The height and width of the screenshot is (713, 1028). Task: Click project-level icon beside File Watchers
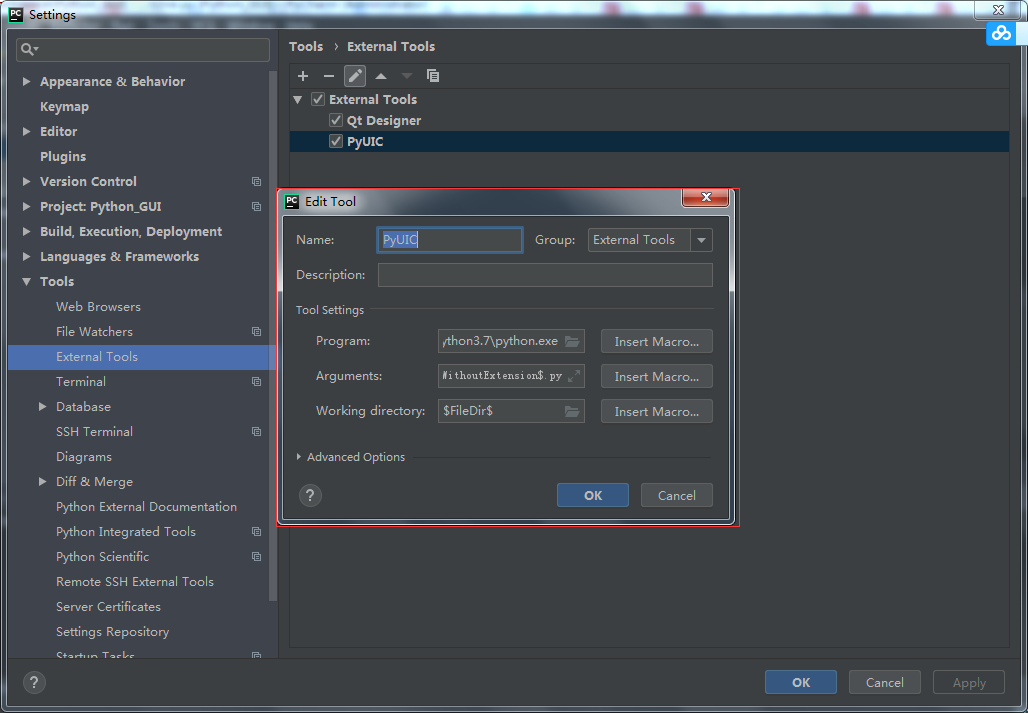click(x=256, y=332)
